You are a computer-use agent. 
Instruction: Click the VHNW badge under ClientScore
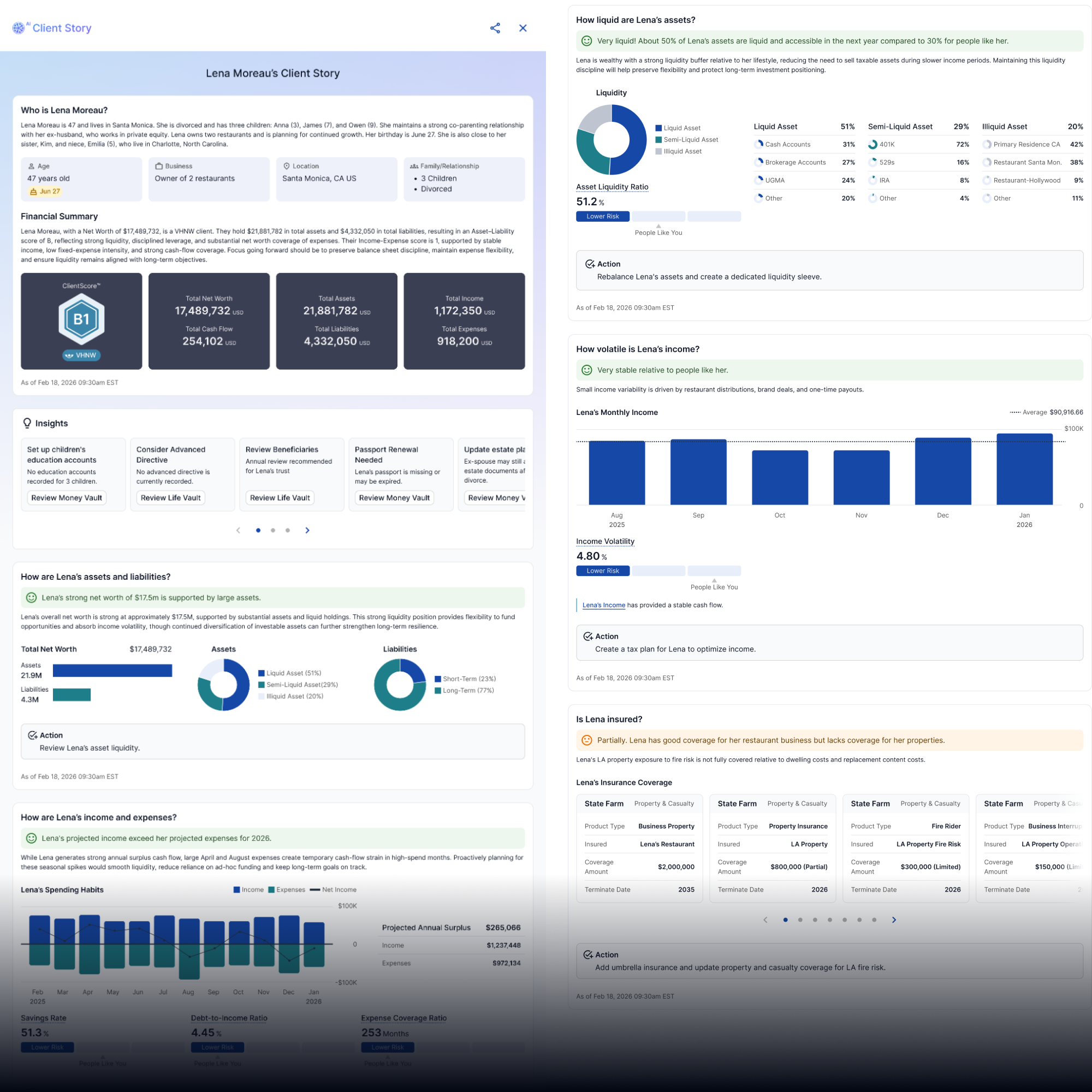pyautogui.click(x=81, y=355)
